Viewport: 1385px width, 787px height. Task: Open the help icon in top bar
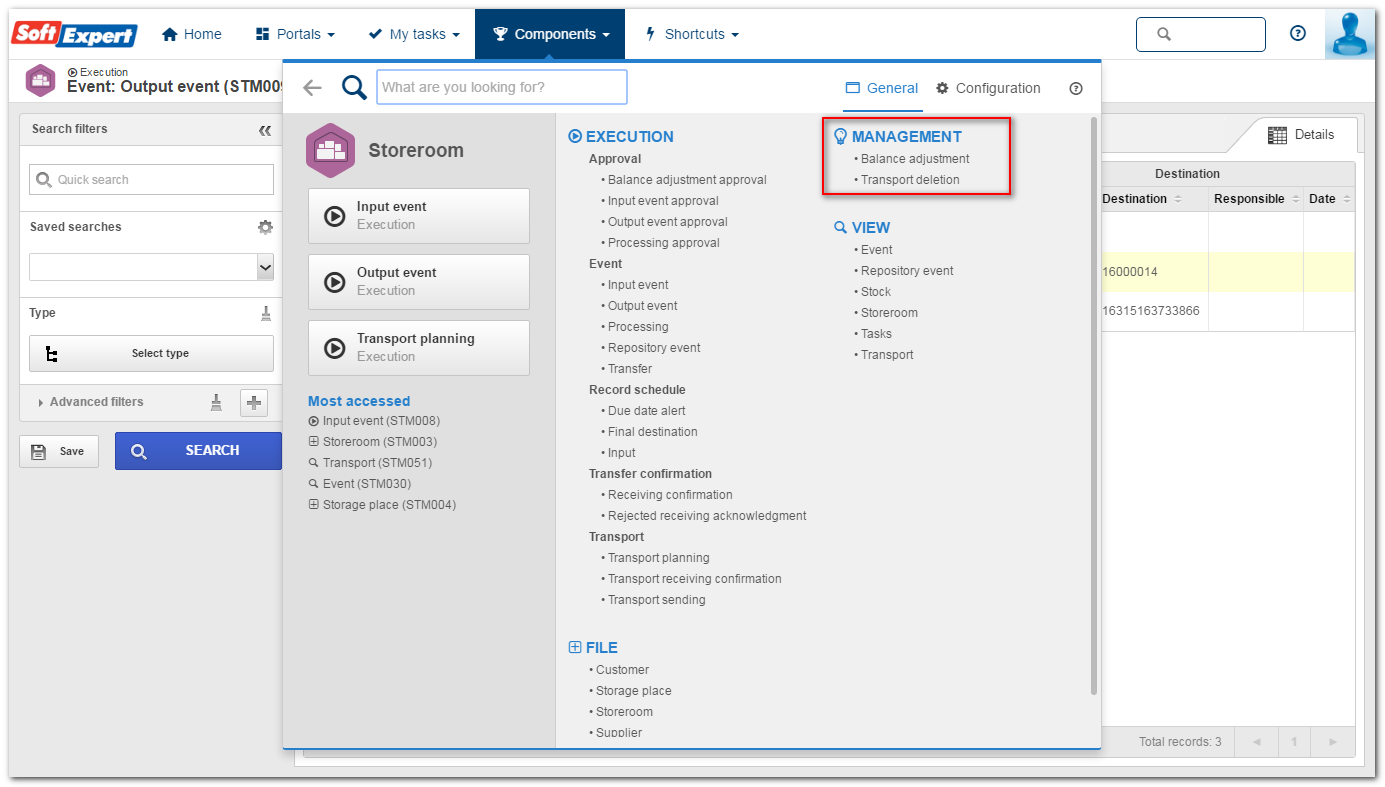[1298, 33]
